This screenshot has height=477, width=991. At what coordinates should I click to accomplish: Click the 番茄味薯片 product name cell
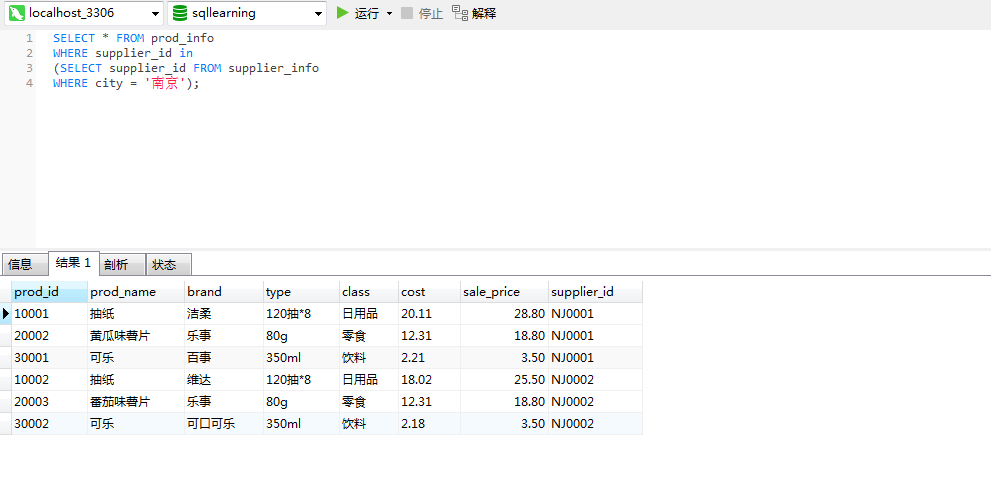coord(136,402)
